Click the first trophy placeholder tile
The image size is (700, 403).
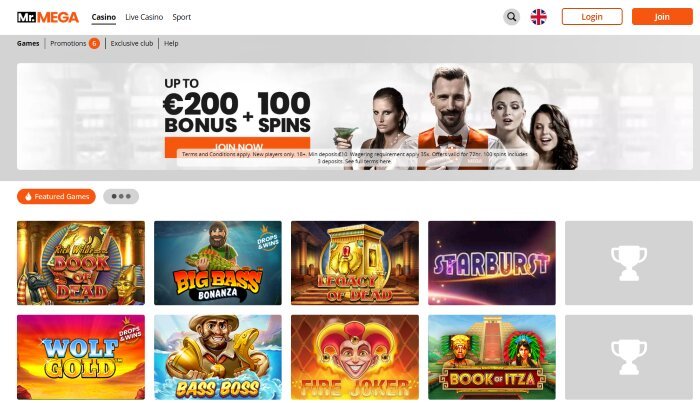click(x=629, y=263)
